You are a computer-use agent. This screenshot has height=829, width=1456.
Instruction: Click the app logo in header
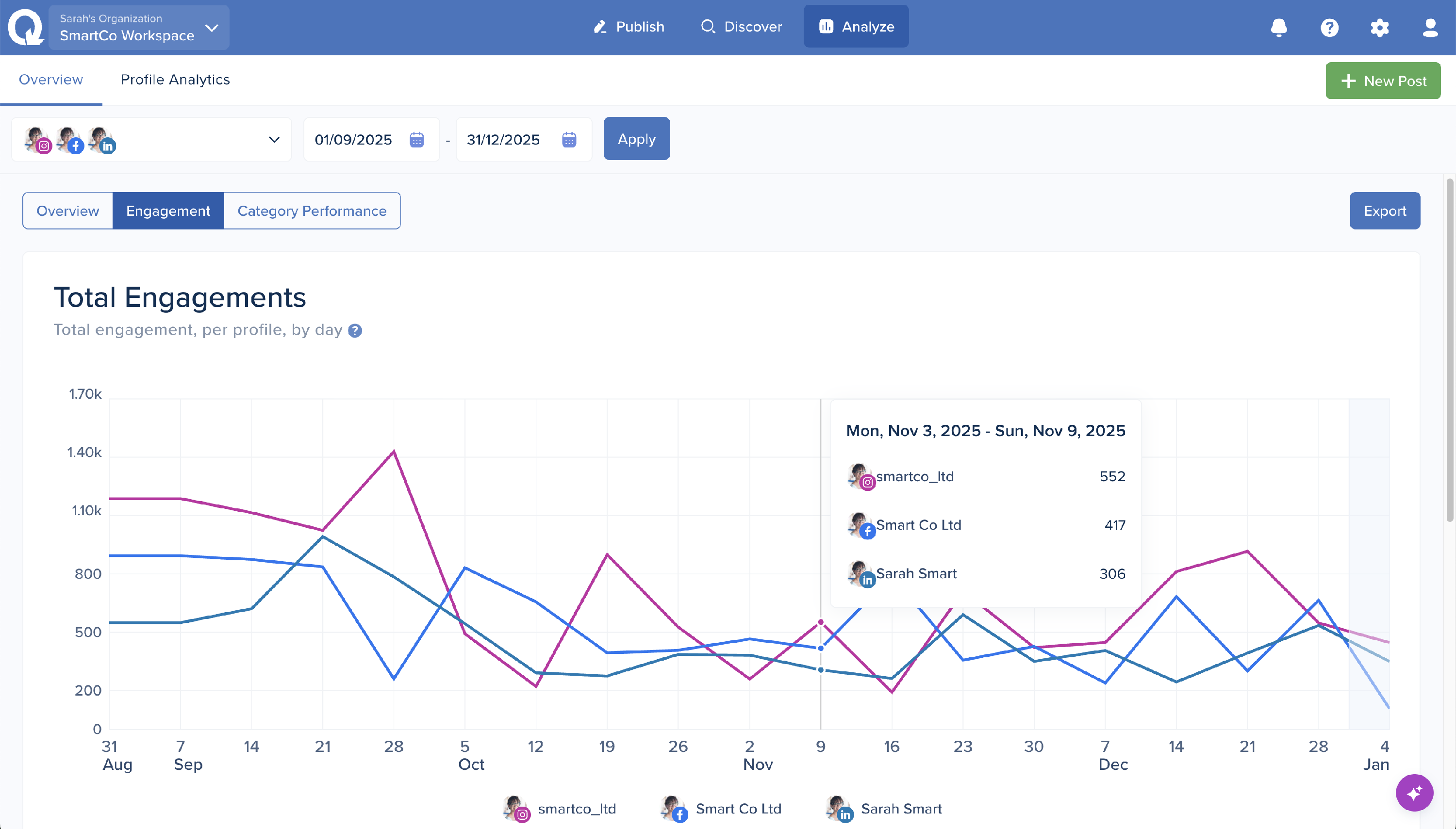click(25, 27)
